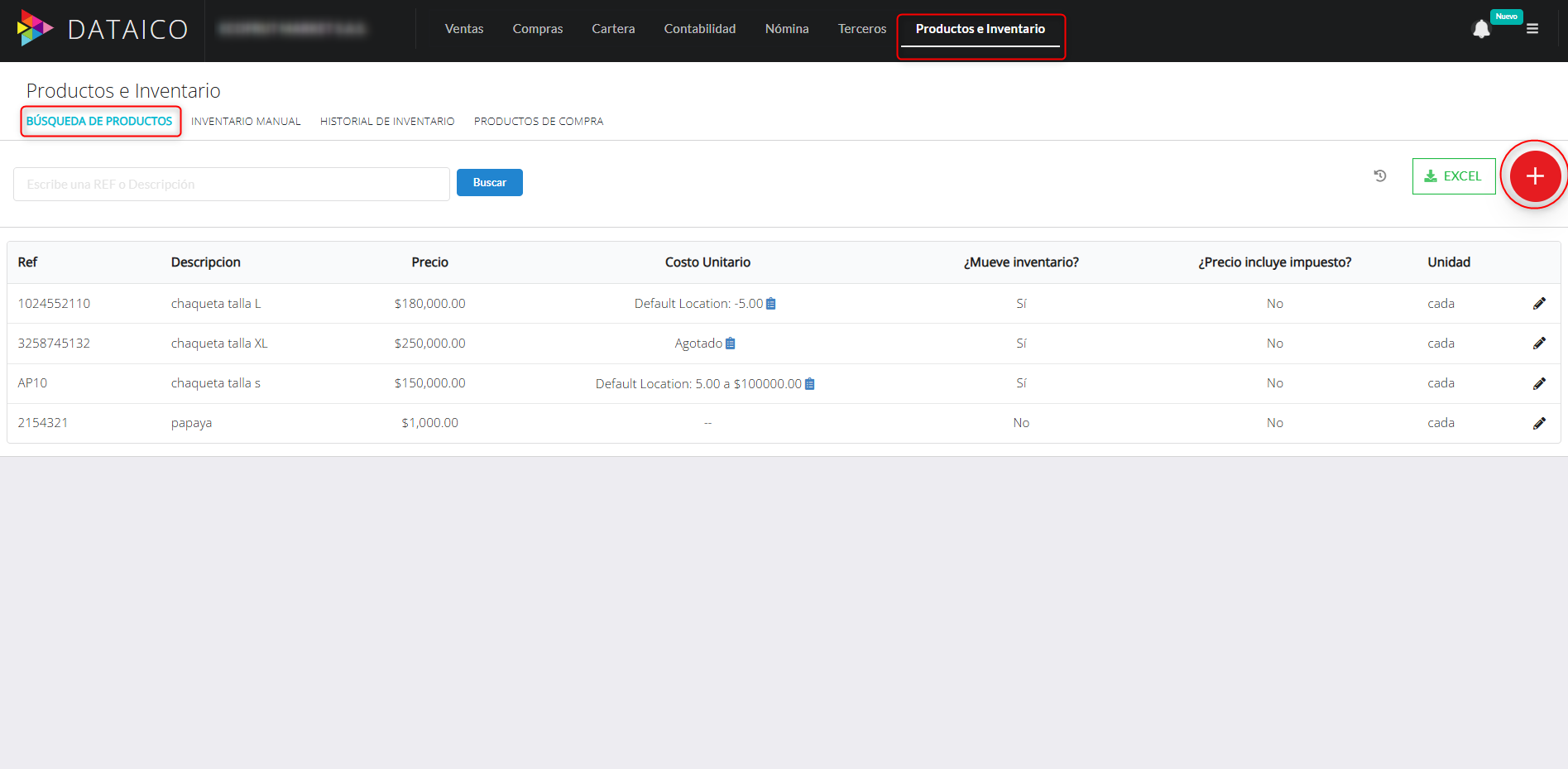Switch to the Inventario Manual tab
This screenshot has width=1568, height=769.
(246, 121)
